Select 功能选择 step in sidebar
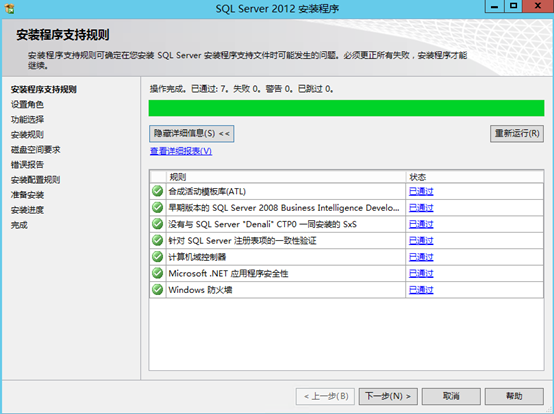Screen dimensions: 554x414 pyautogui.click(x=27, y=119)
